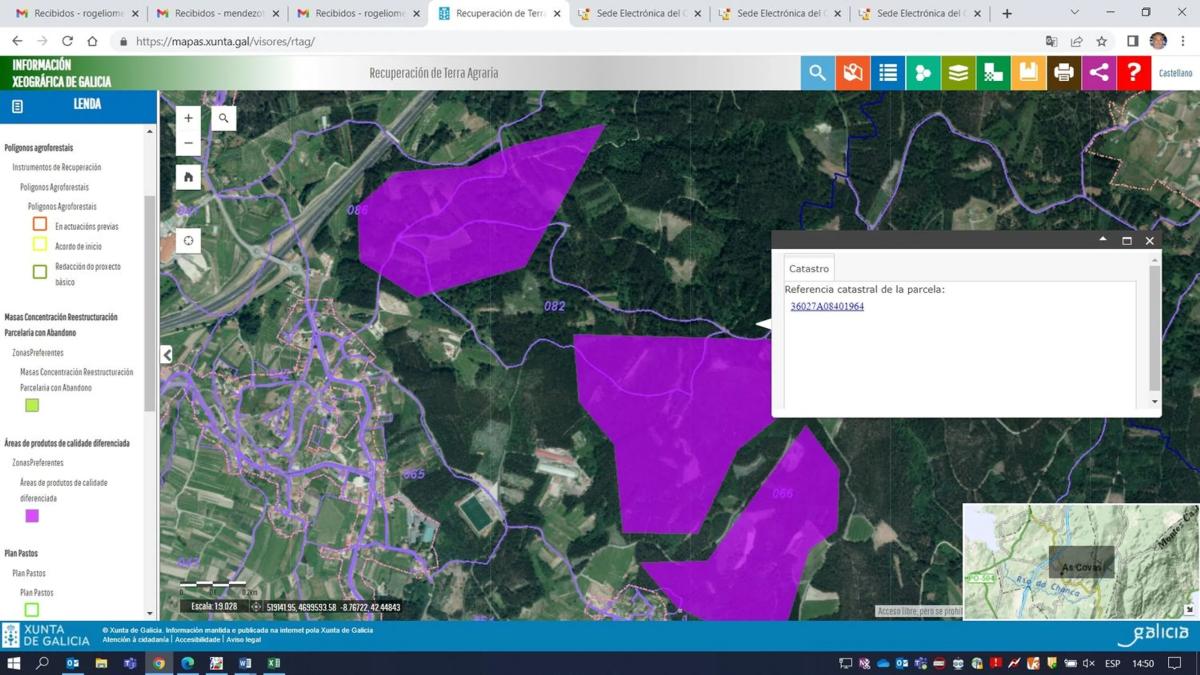Click the magenta Áreas de produtos swatch
Screen dimensions: 1200x675
click(32, 516)
